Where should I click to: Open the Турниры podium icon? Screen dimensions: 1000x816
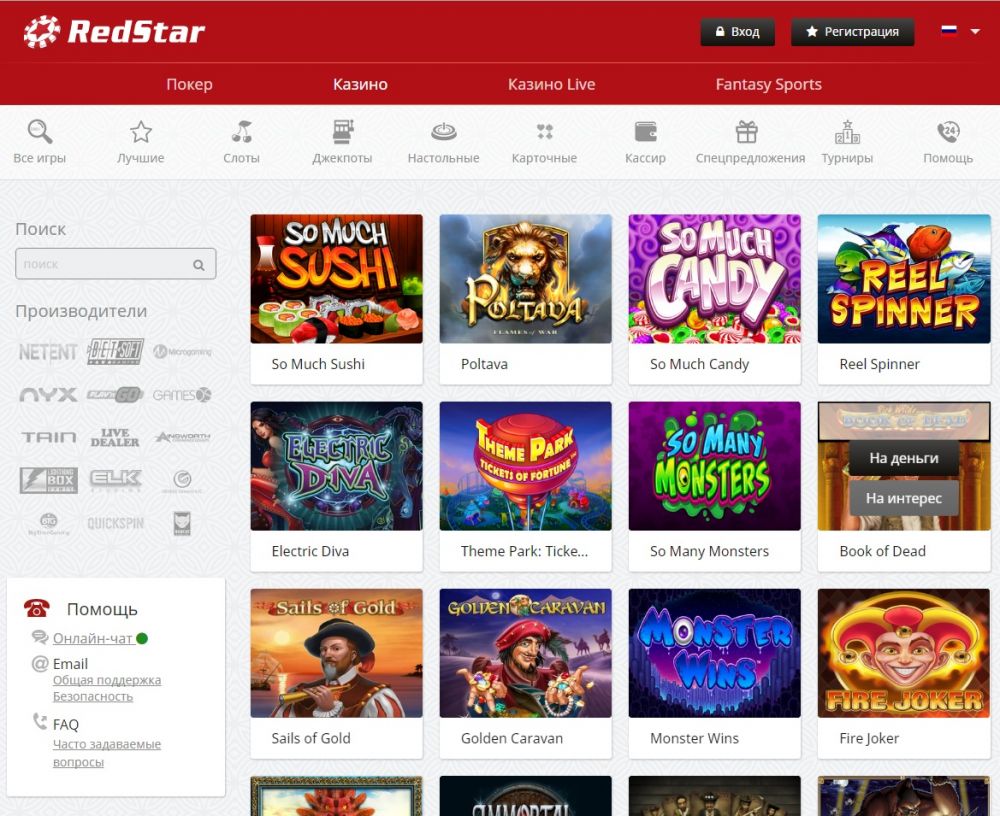848,132
